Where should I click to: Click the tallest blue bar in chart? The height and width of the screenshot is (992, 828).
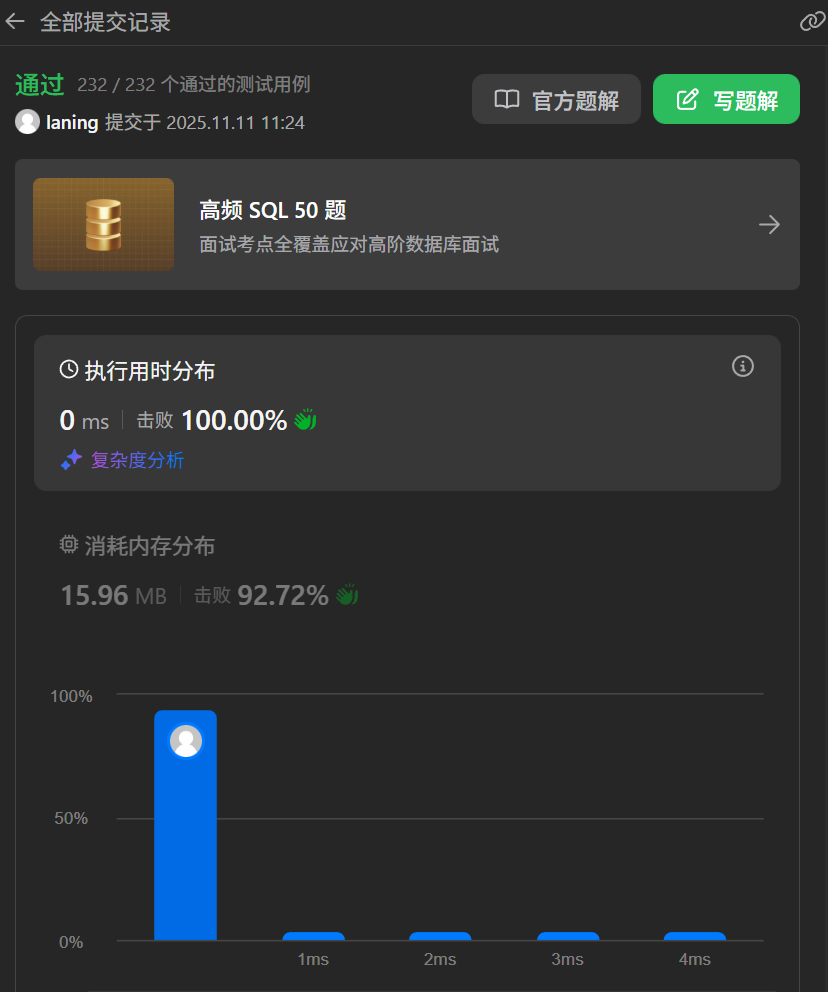click(x=185, y=850)
